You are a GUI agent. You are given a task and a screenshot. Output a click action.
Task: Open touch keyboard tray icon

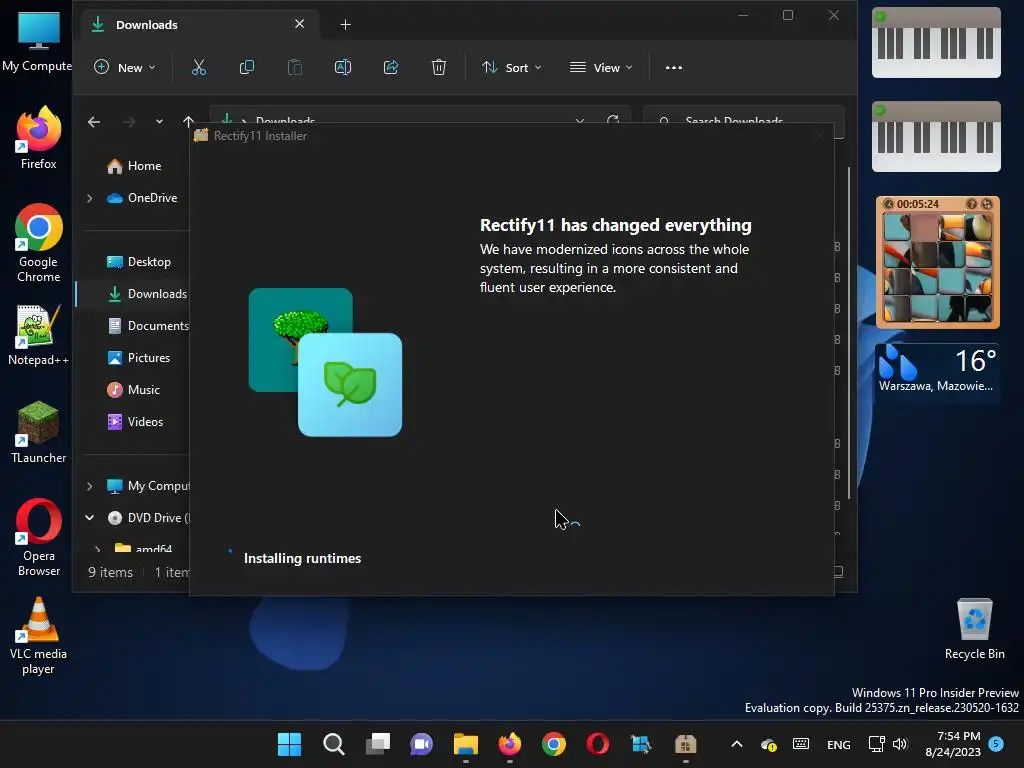pos(801,744)
